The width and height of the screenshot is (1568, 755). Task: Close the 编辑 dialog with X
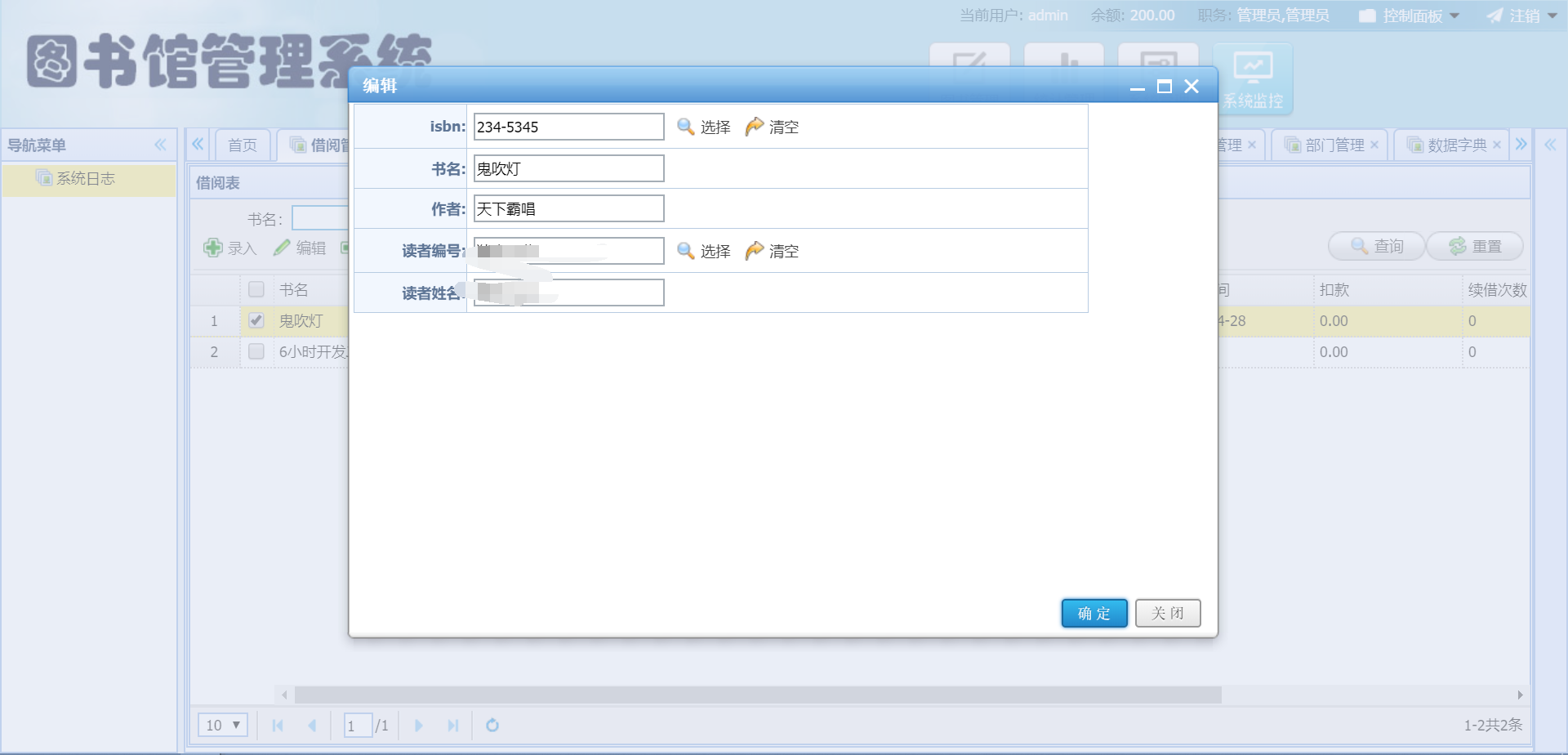point(1192,87)
